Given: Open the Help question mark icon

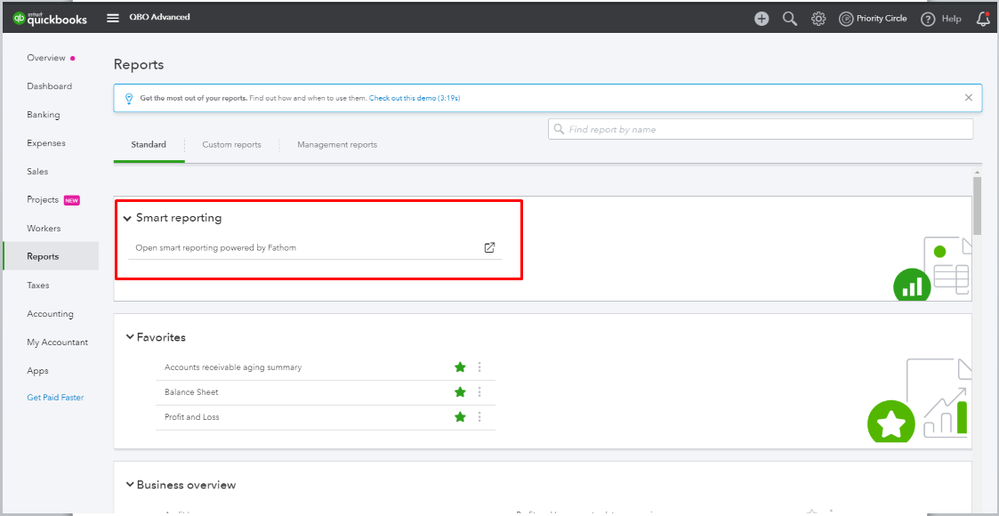Looking at the screenshot, I should coord(928,18).
